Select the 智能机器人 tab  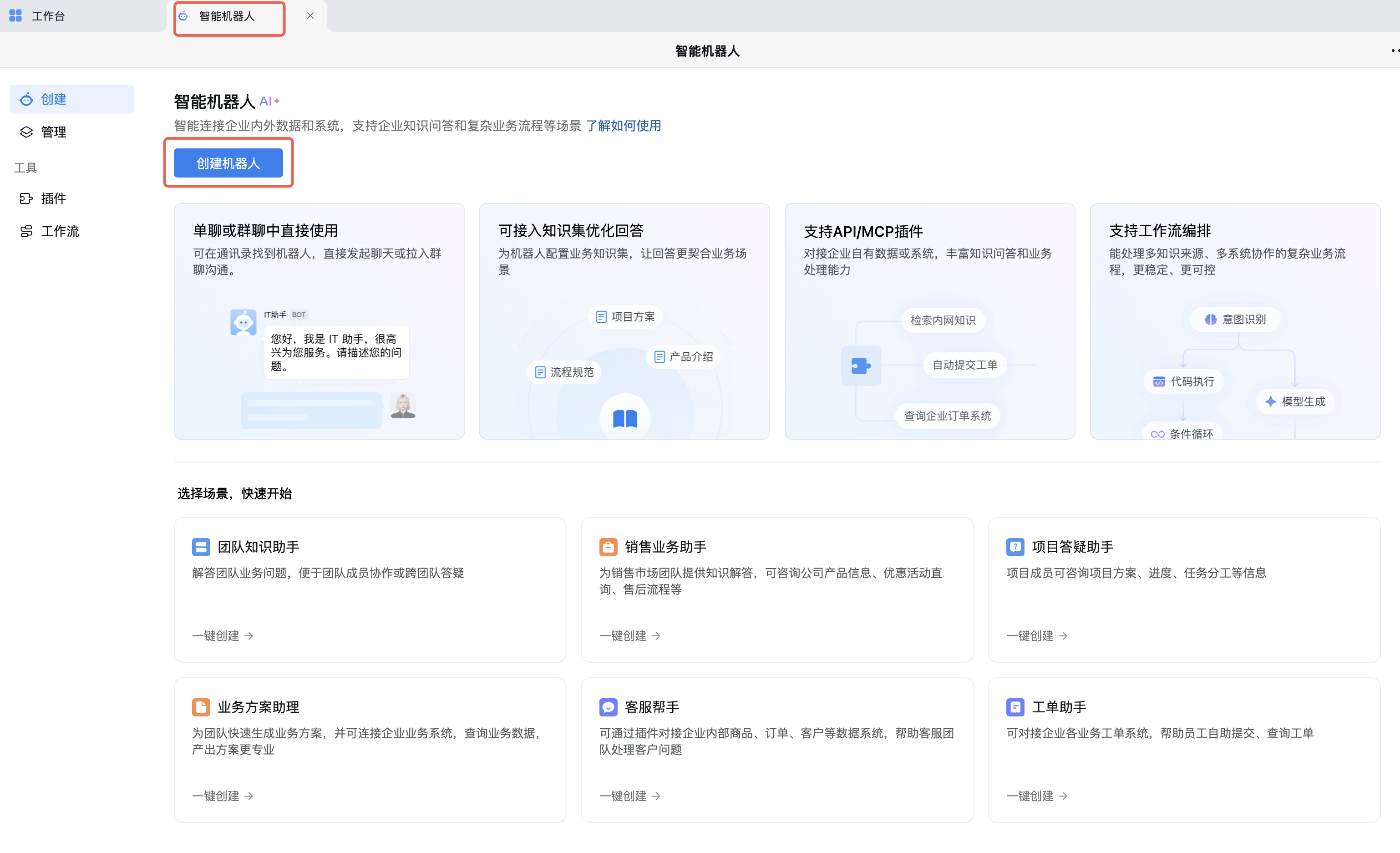227,16
